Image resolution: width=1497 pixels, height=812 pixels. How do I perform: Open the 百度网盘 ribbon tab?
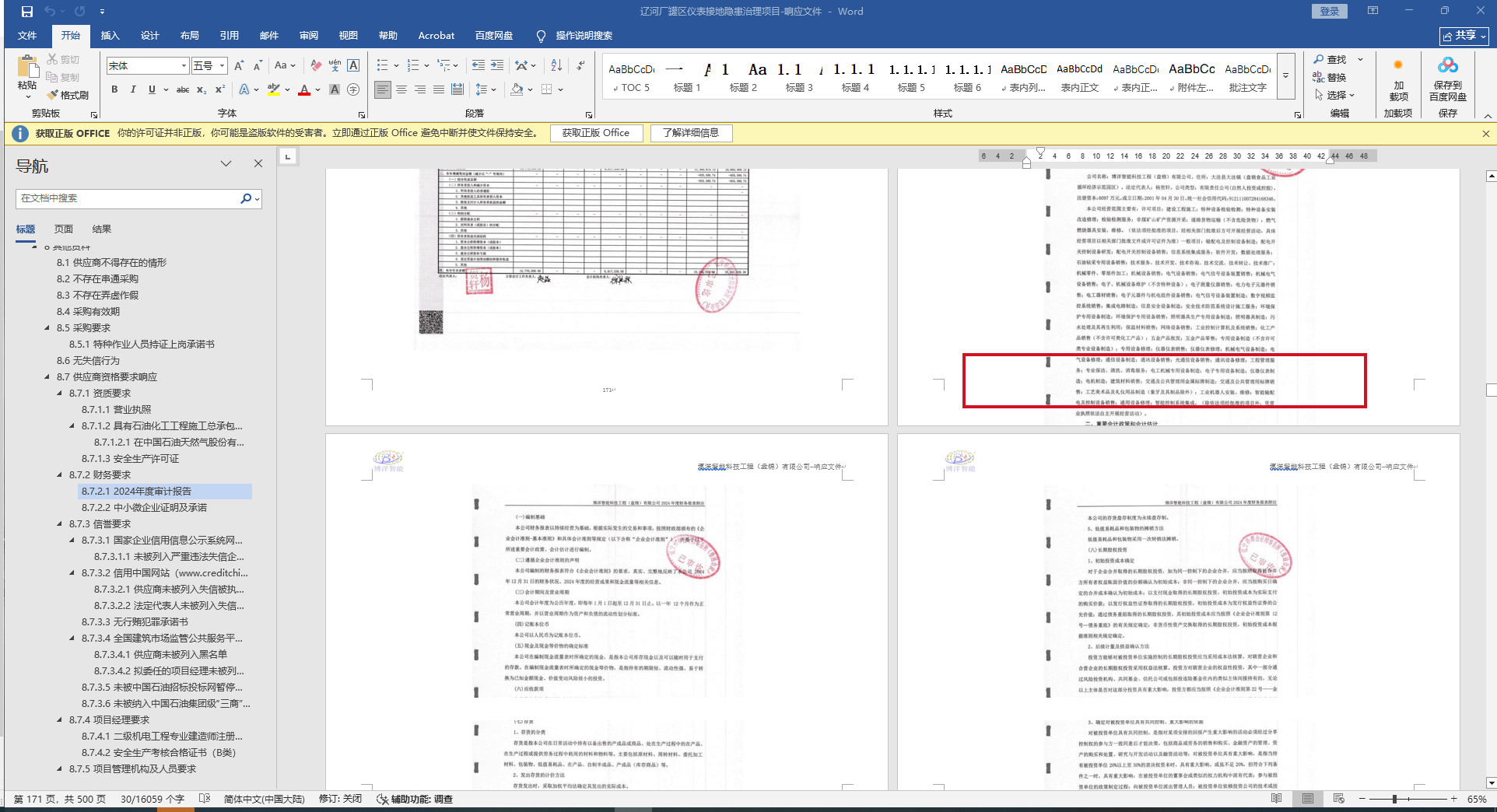[x=494, y=36]
